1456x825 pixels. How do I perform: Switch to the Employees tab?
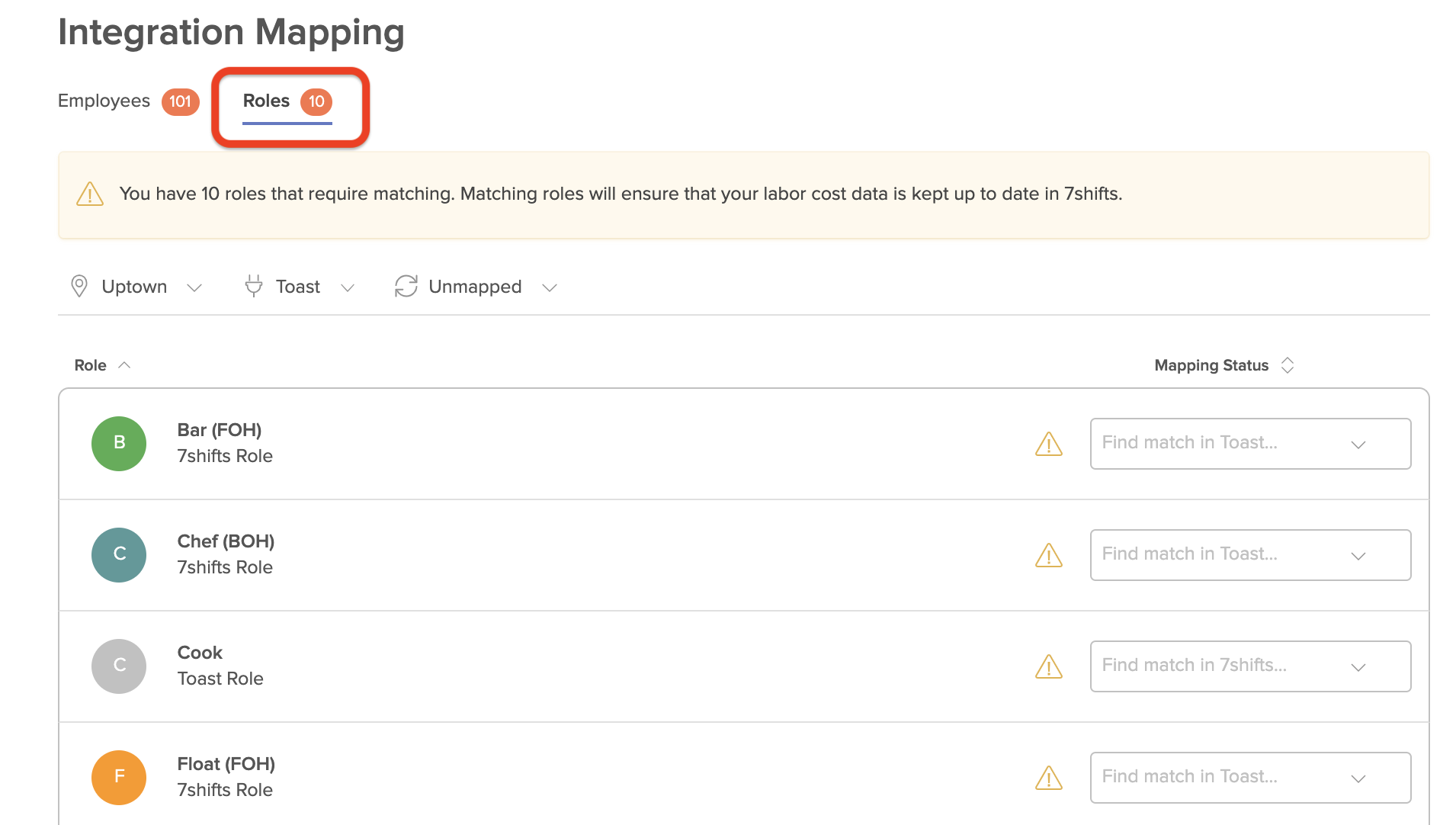(128, 101)
